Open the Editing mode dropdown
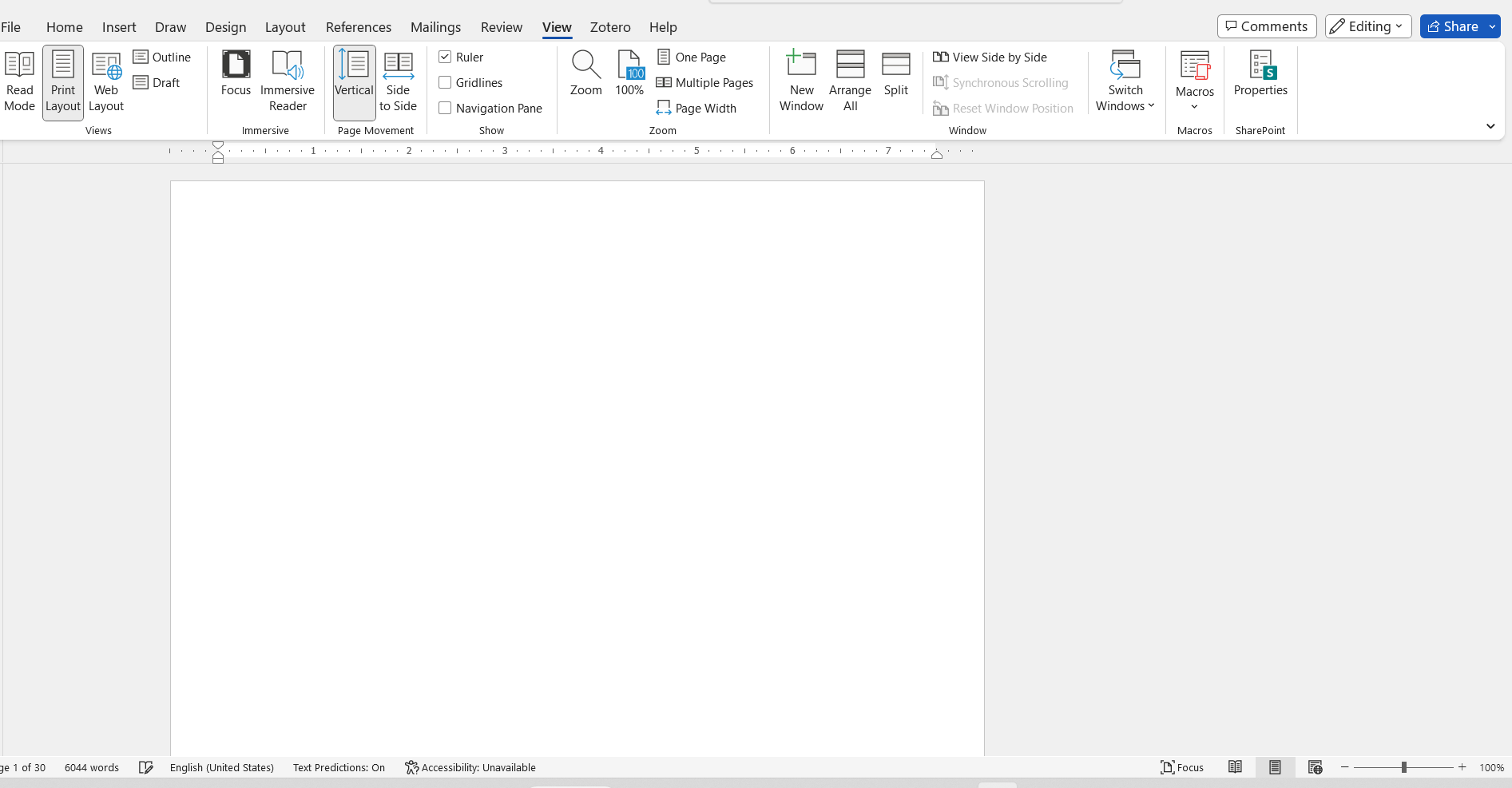Viewport: 1512px width, 788px height. 1368,26
